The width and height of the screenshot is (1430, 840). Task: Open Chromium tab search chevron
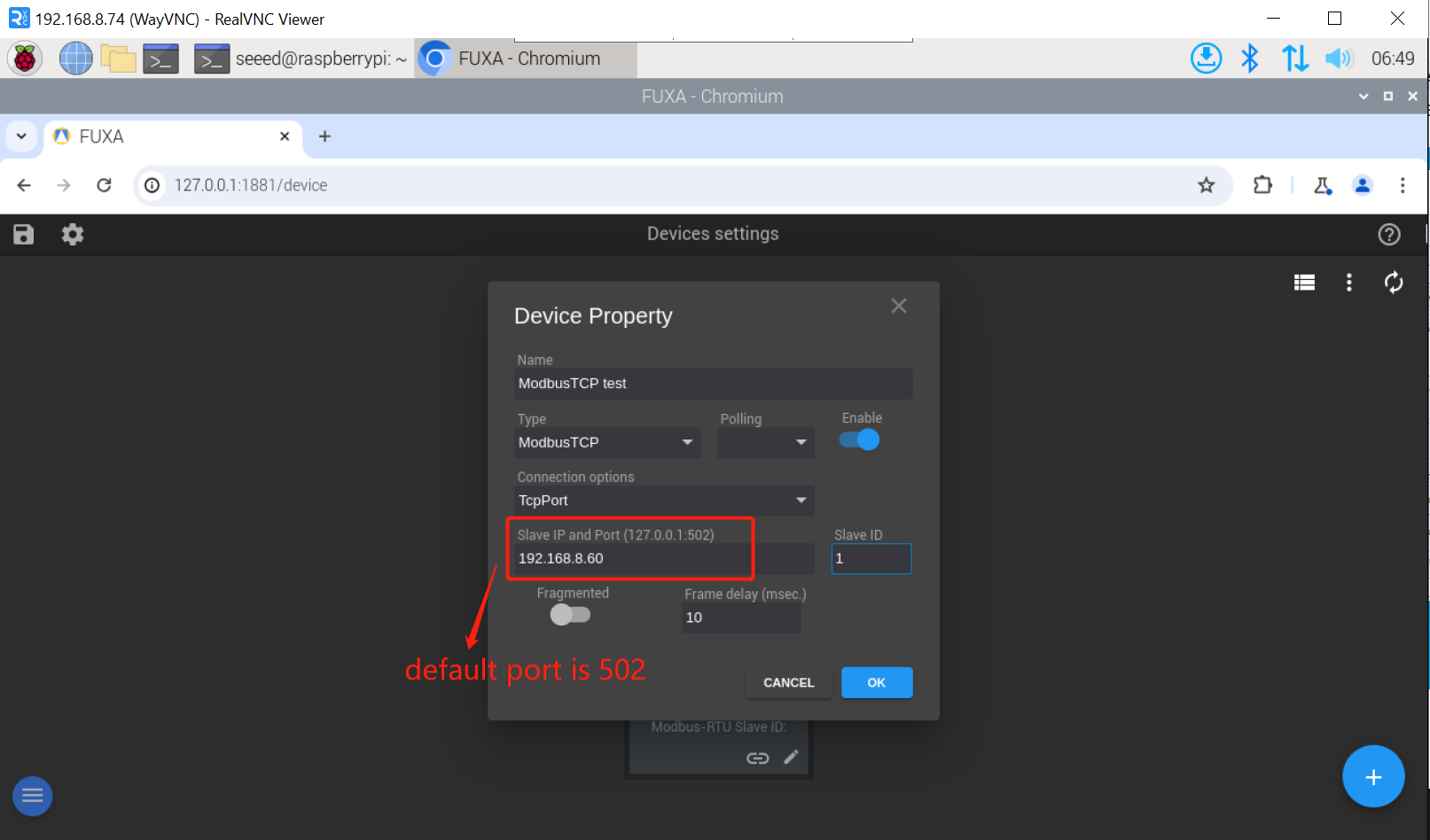click(x=21, y=136)
